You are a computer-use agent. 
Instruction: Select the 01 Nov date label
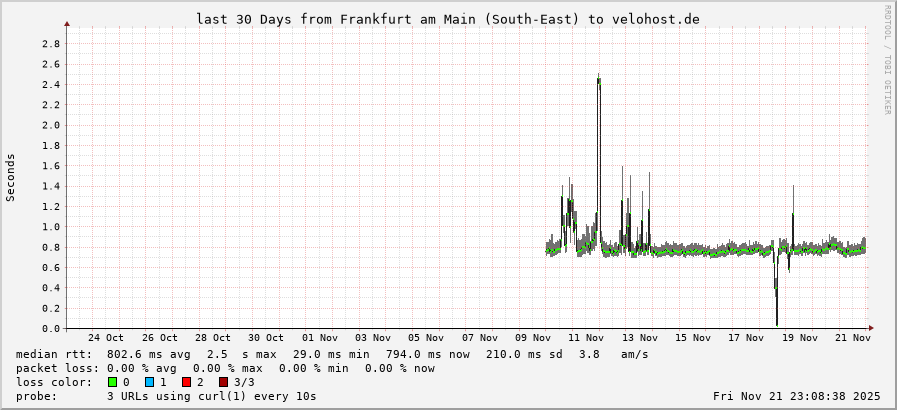point(319,338)
